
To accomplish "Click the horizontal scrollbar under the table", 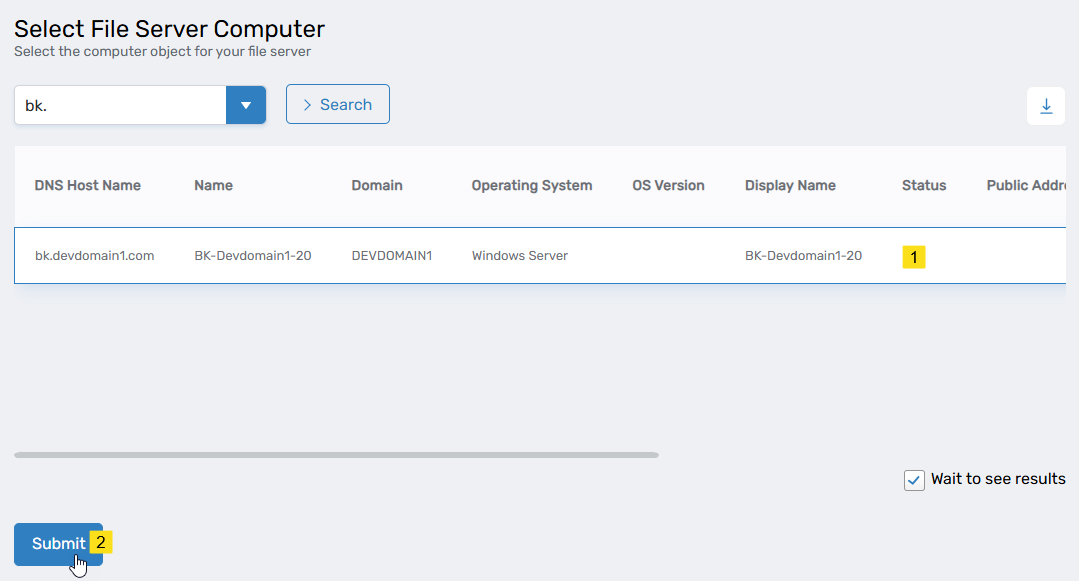I will click(x=336, y=455).
